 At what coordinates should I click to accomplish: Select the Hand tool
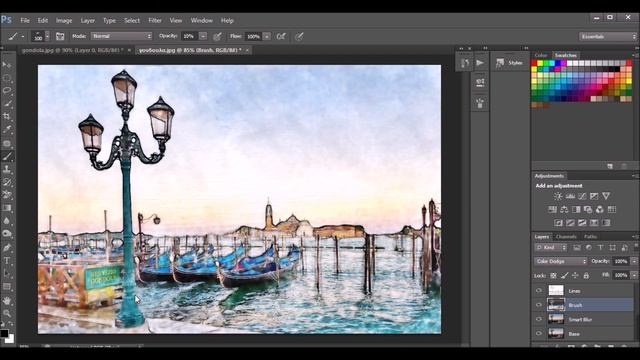click(7, 301)
